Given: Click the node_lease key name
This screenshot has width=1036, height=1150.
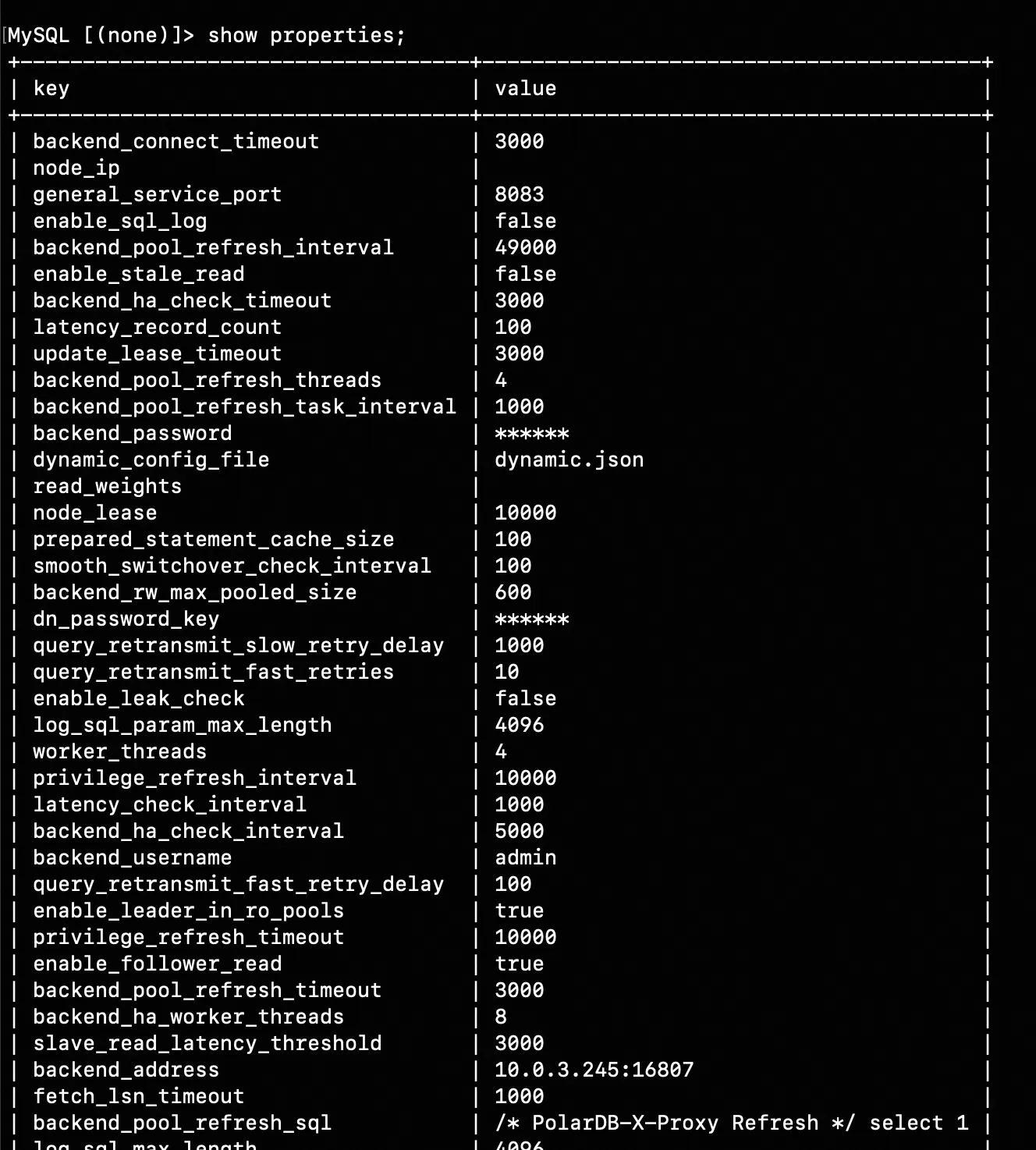Looking at the screenshot, I should tap(94, 513).
